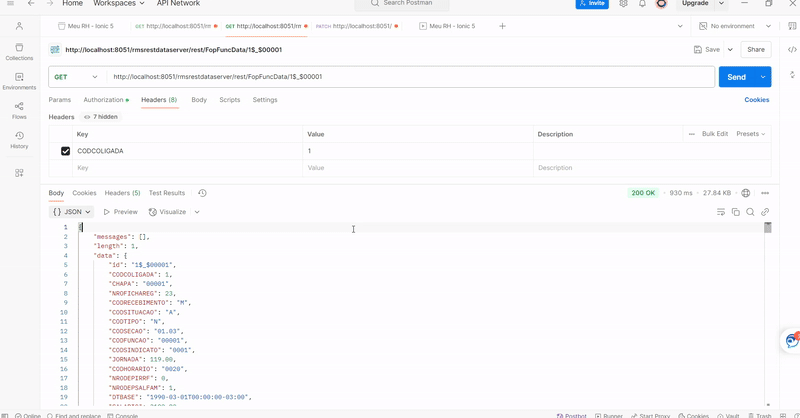Screen dimensions: 800x418
Task: Toggle line wrap icon in response
Action: 721,212
